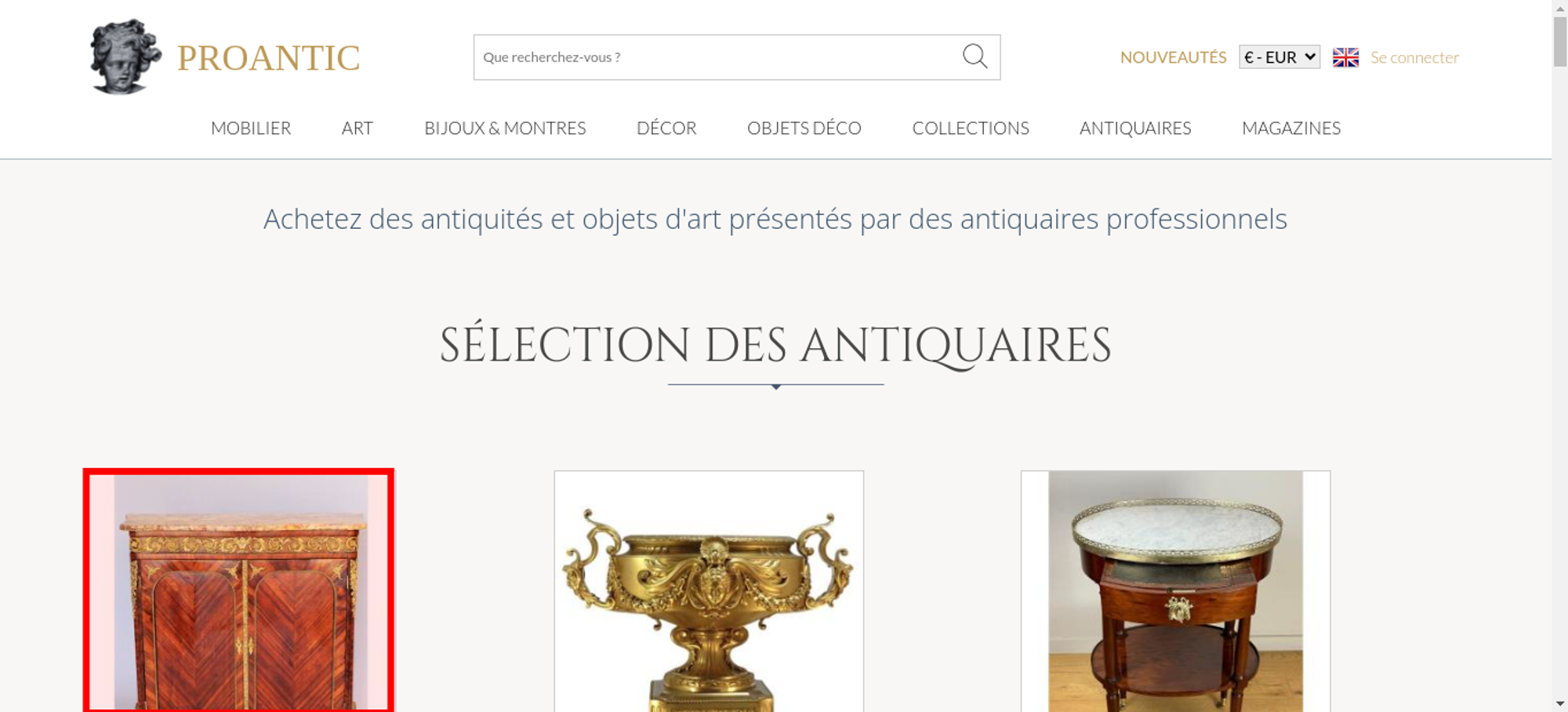The height and width of the screenshot is (712, 1568).
Task: Open the marquetry cabinet thumbnail
Action: 238,590
